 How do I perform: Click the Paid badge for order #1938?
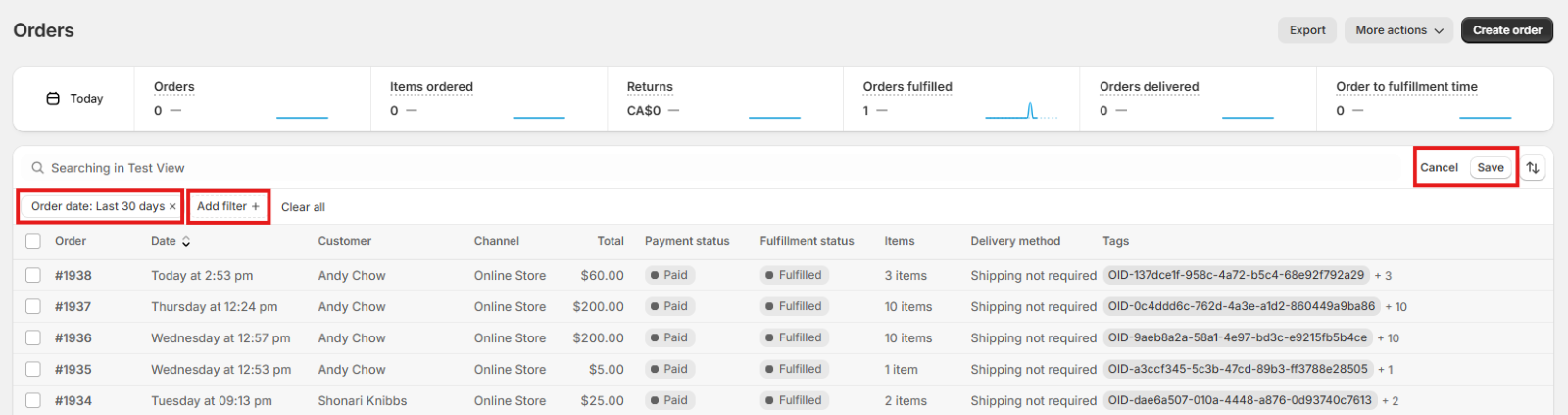click(669, 276)
